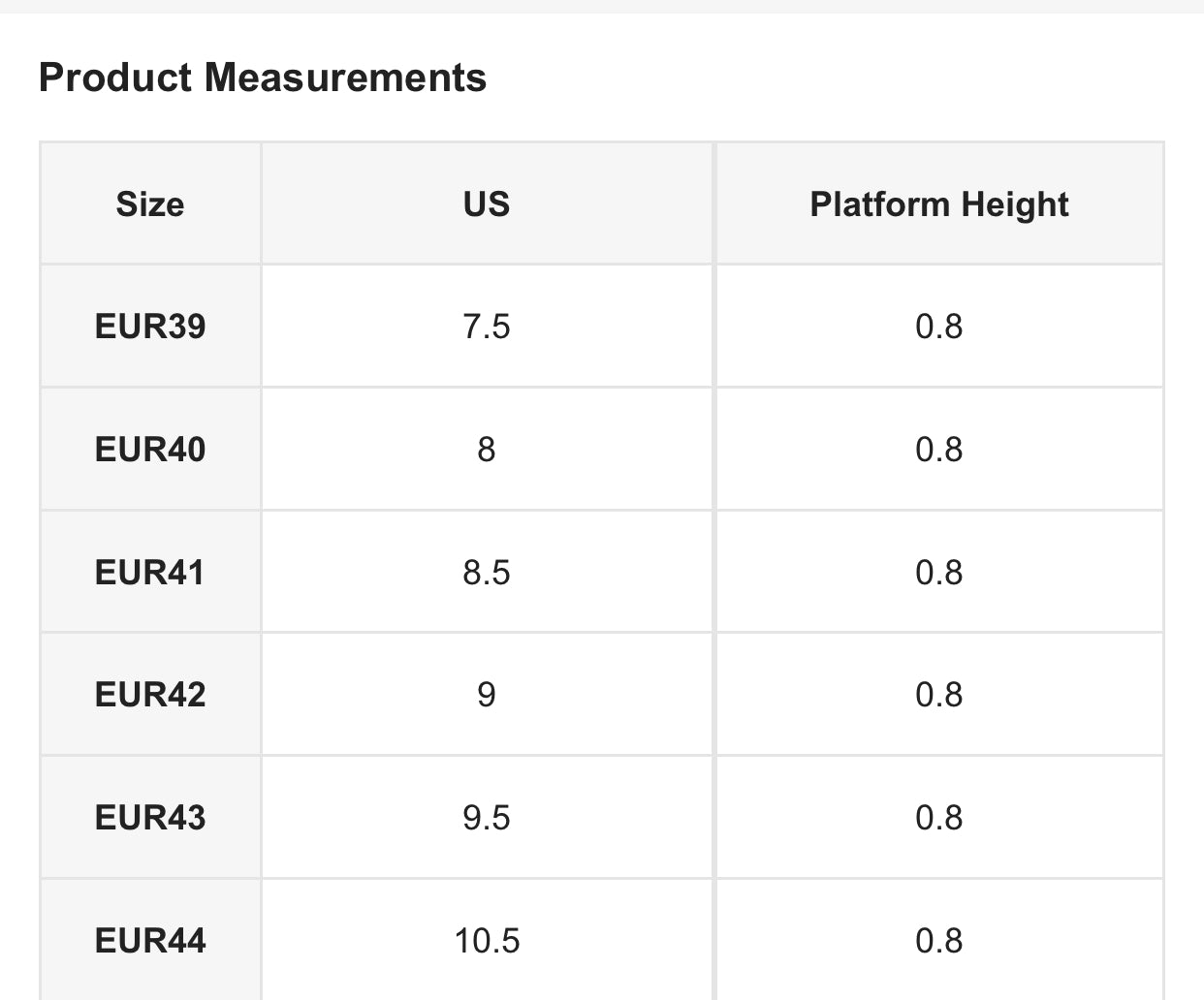Viewport: 1204px width, 1000px height.
Task: Select the US size 8 cell
Action: pyautogui.click(x=487, y=450)
